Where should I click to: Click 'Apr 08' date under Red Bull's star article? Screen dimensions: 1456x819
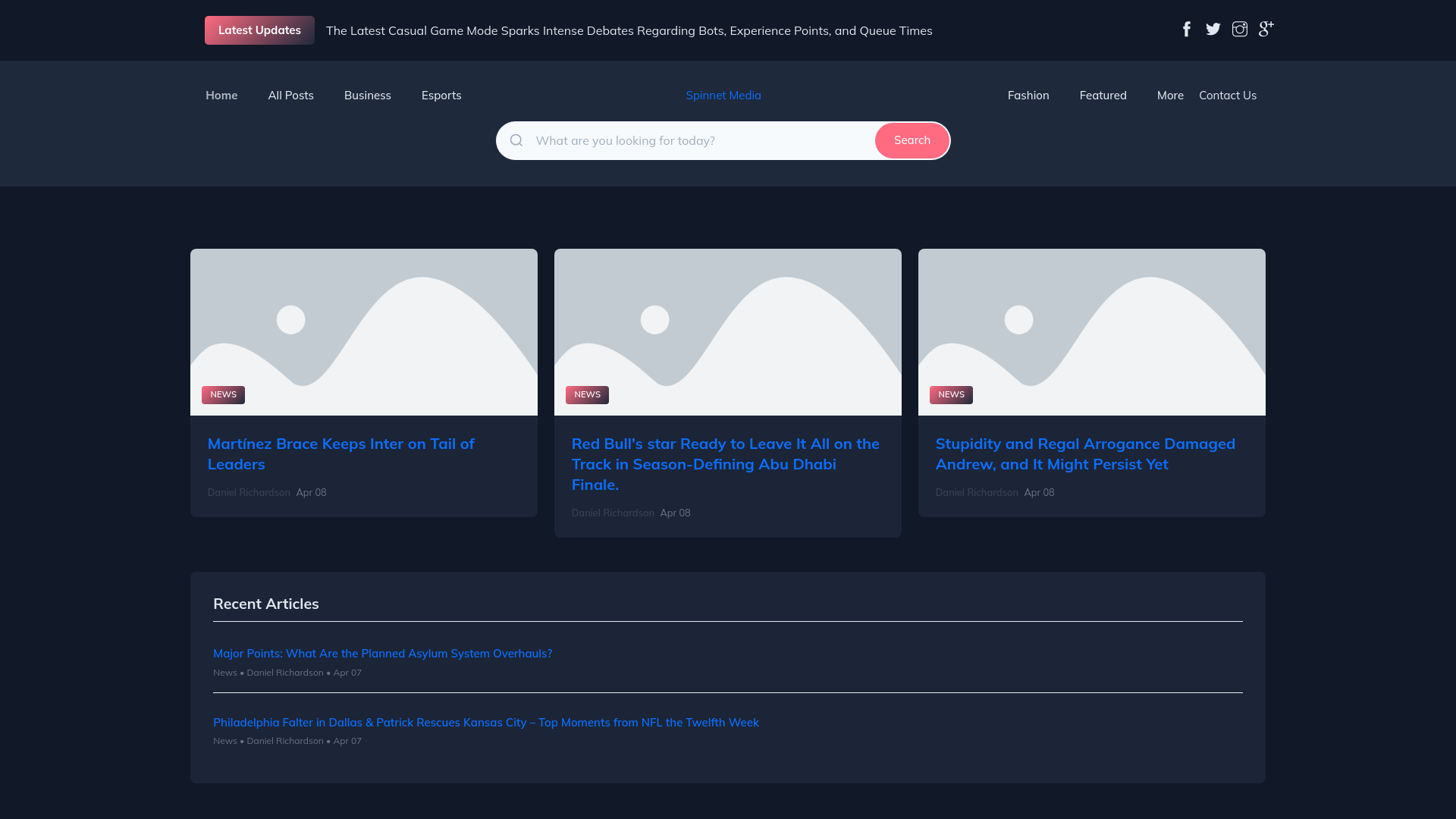pyautogui.click(x=675, y=513)
